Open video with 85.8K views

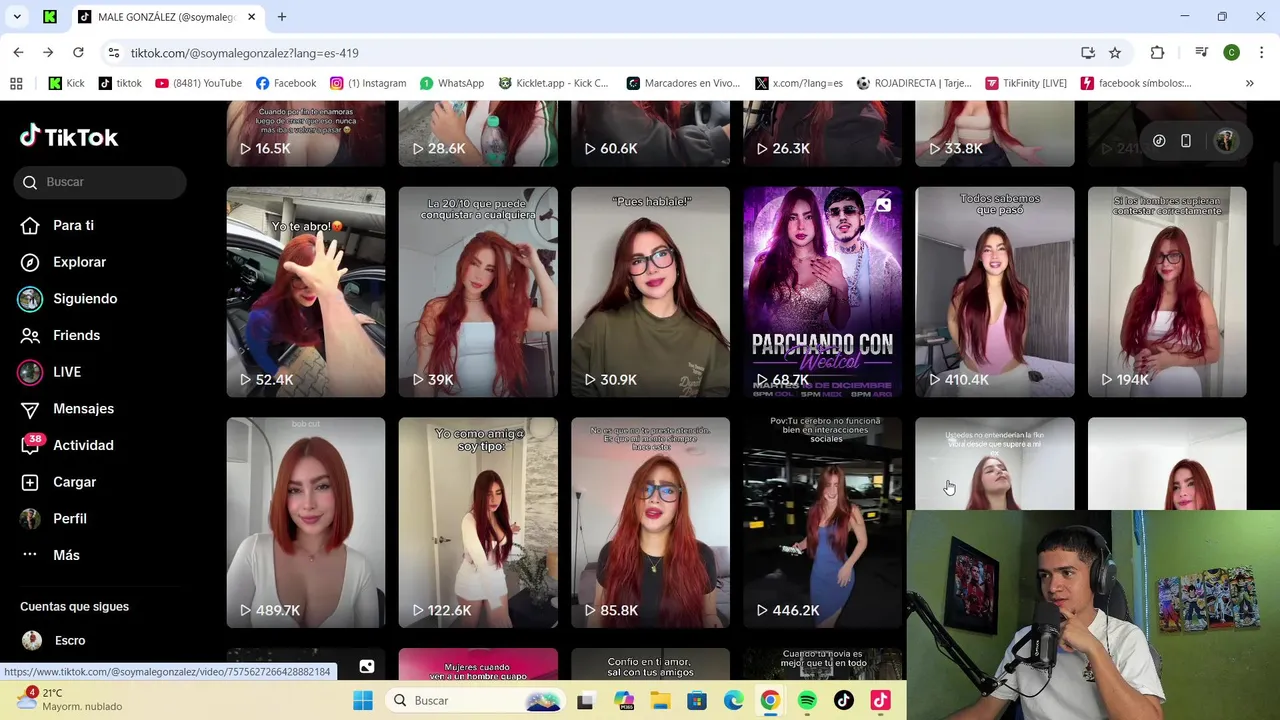650,522
